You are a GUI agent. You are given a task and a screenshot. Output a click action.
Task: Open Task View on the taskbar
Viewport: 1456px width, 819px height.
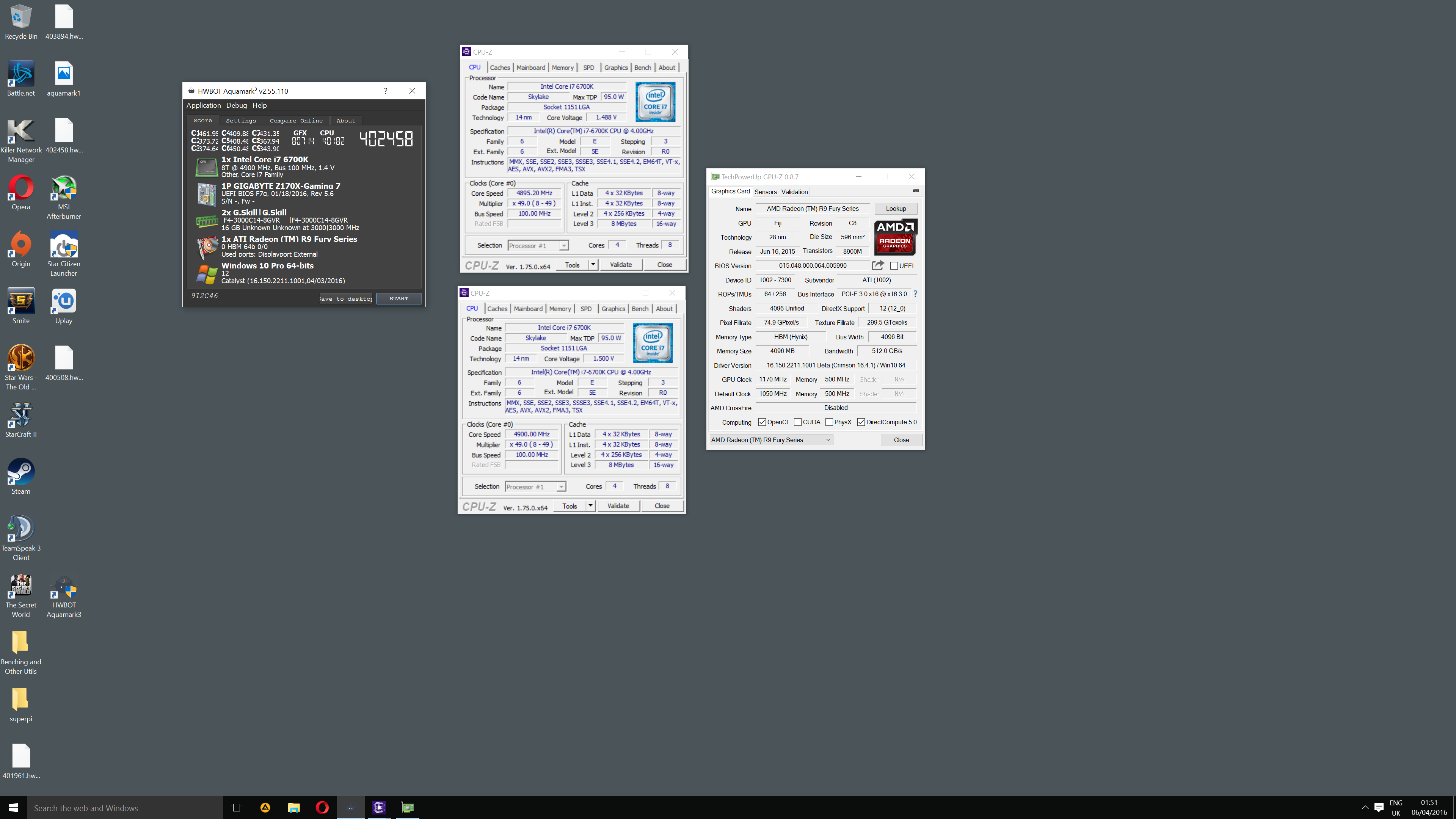(x=237, y=808)
